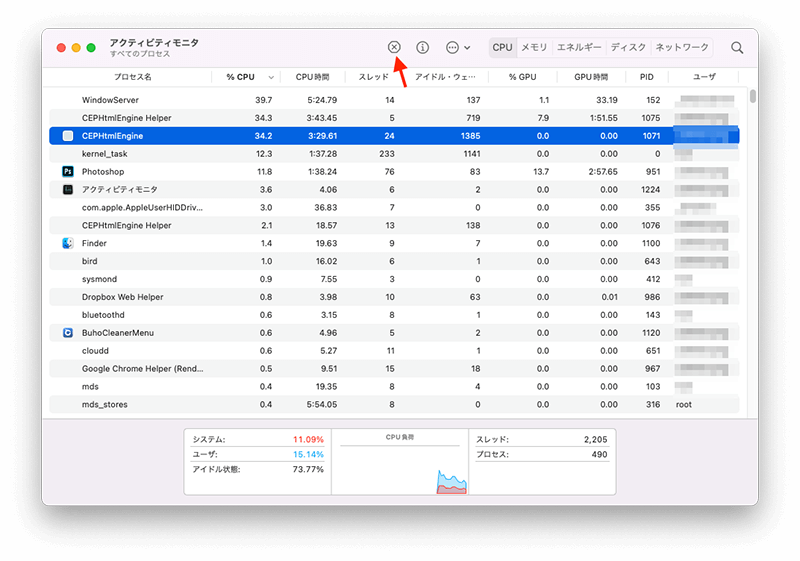Image resolution: width=800 pixels, height=561 pixels.
Task: Open the ellipsis more-actions menu
Action: [458, 47]
